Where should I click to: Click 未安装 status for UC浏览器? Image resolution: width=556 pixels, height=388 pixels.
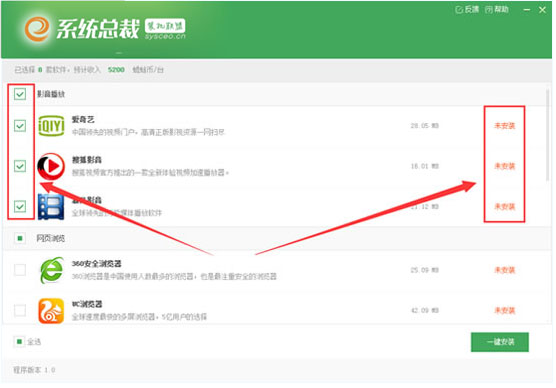pos(504,310)
